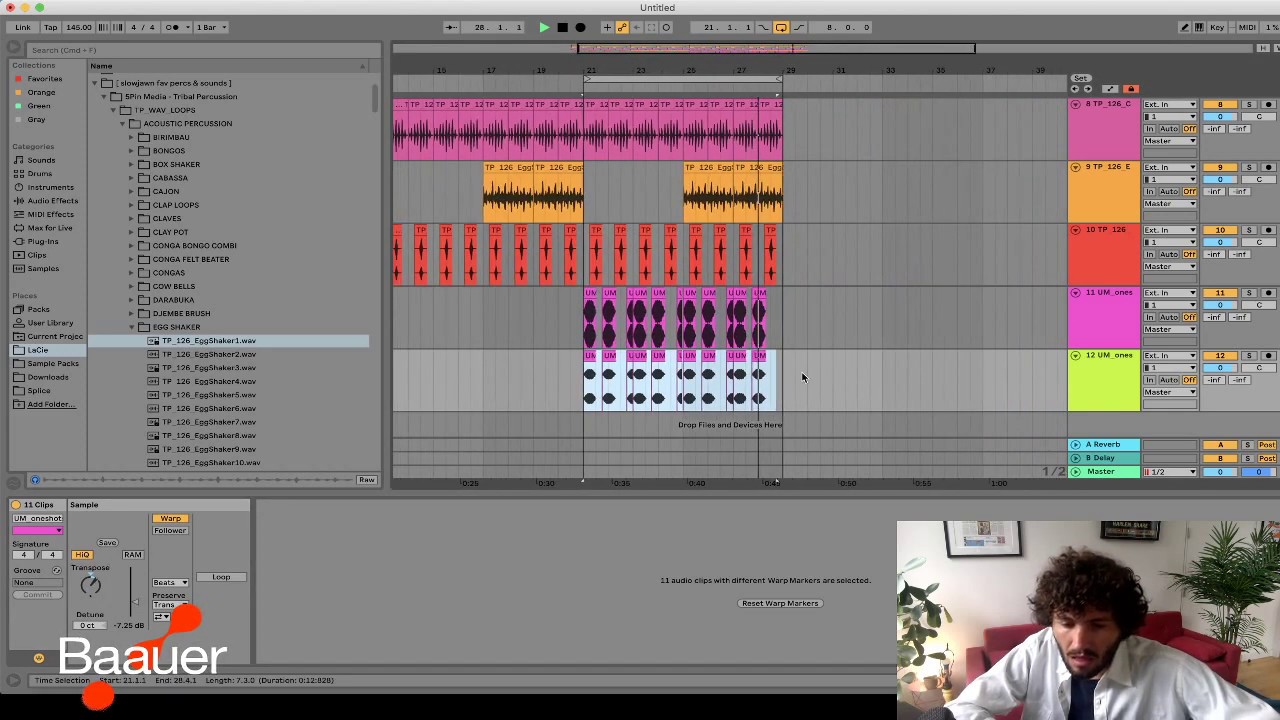Collapse the ACOUSTIC PERCUSSION folder
The image size is (1280, 720).
[x=122, y=124]
